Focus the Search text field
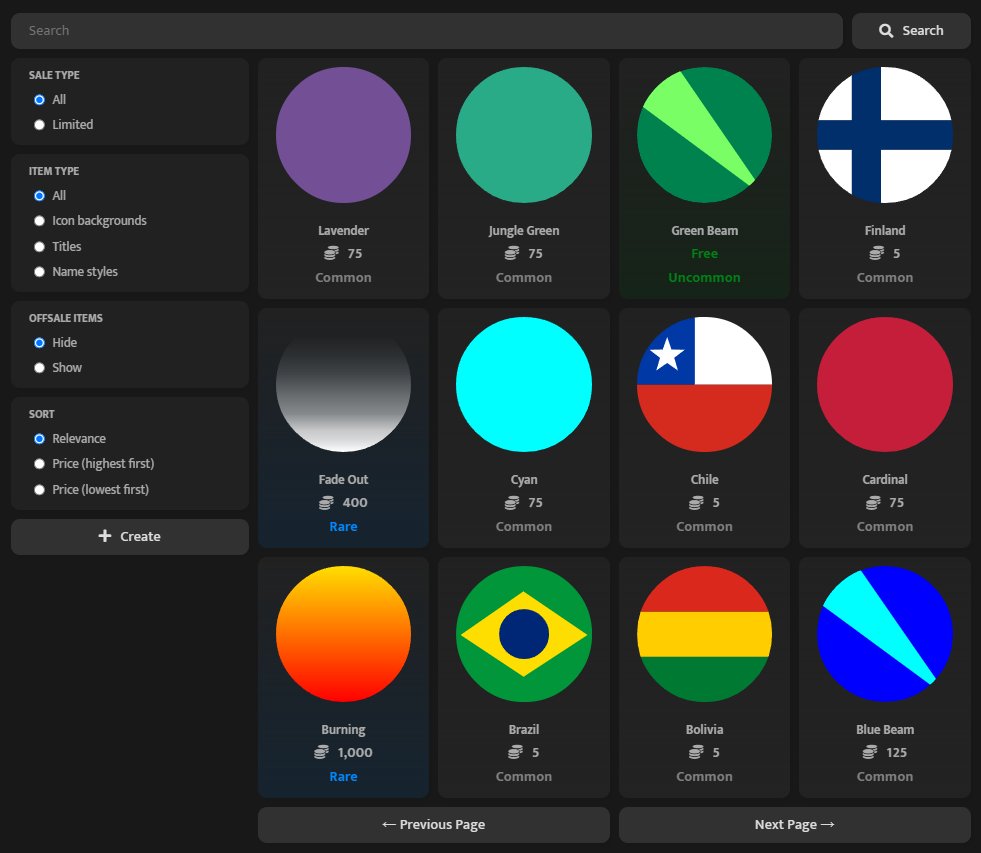Screen dimensions: 981x853 (x=427, y=31)
